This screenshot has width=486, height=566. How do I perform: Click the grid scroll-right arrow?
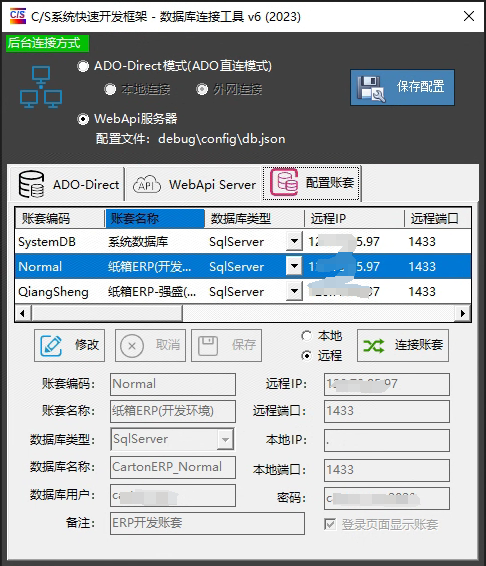[x=463, y=313]
